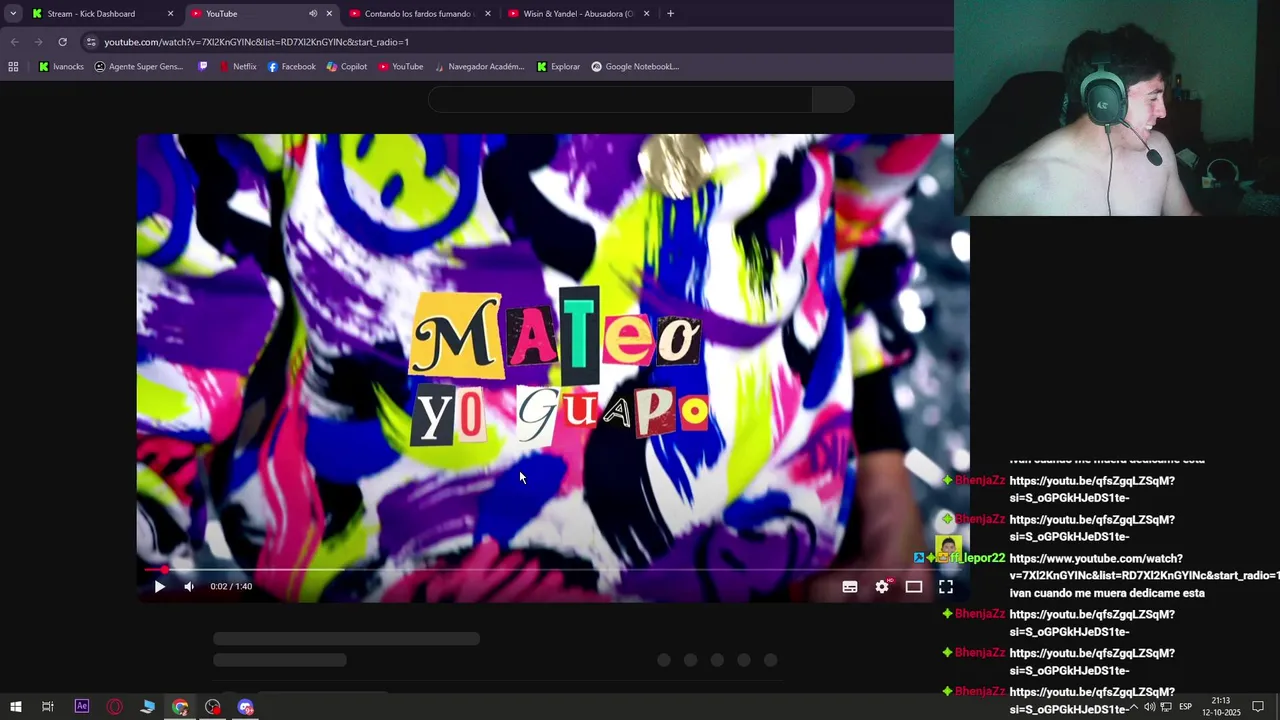Click the video time display 0:02 / 1:40
The height and width of the screenshot is (720, 1280).
coord(231,587)
